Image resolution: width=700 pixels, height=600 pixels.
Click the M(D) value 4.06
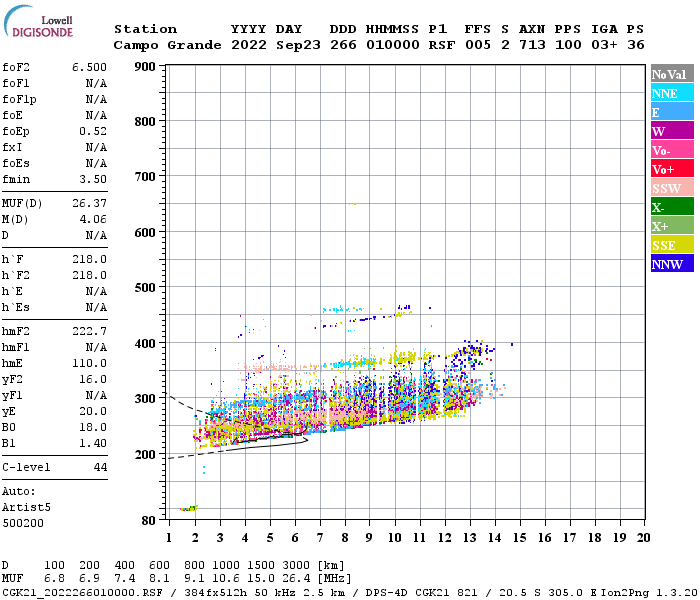point(93,220)
